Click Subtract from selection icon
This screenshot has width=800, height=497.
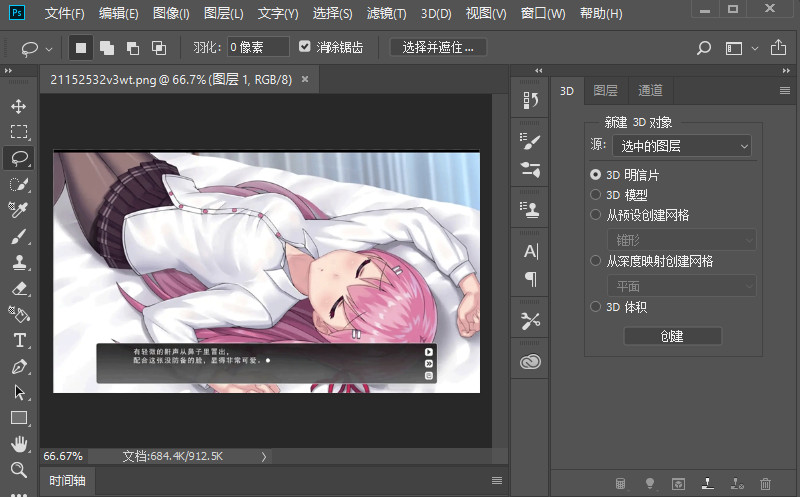133,48
